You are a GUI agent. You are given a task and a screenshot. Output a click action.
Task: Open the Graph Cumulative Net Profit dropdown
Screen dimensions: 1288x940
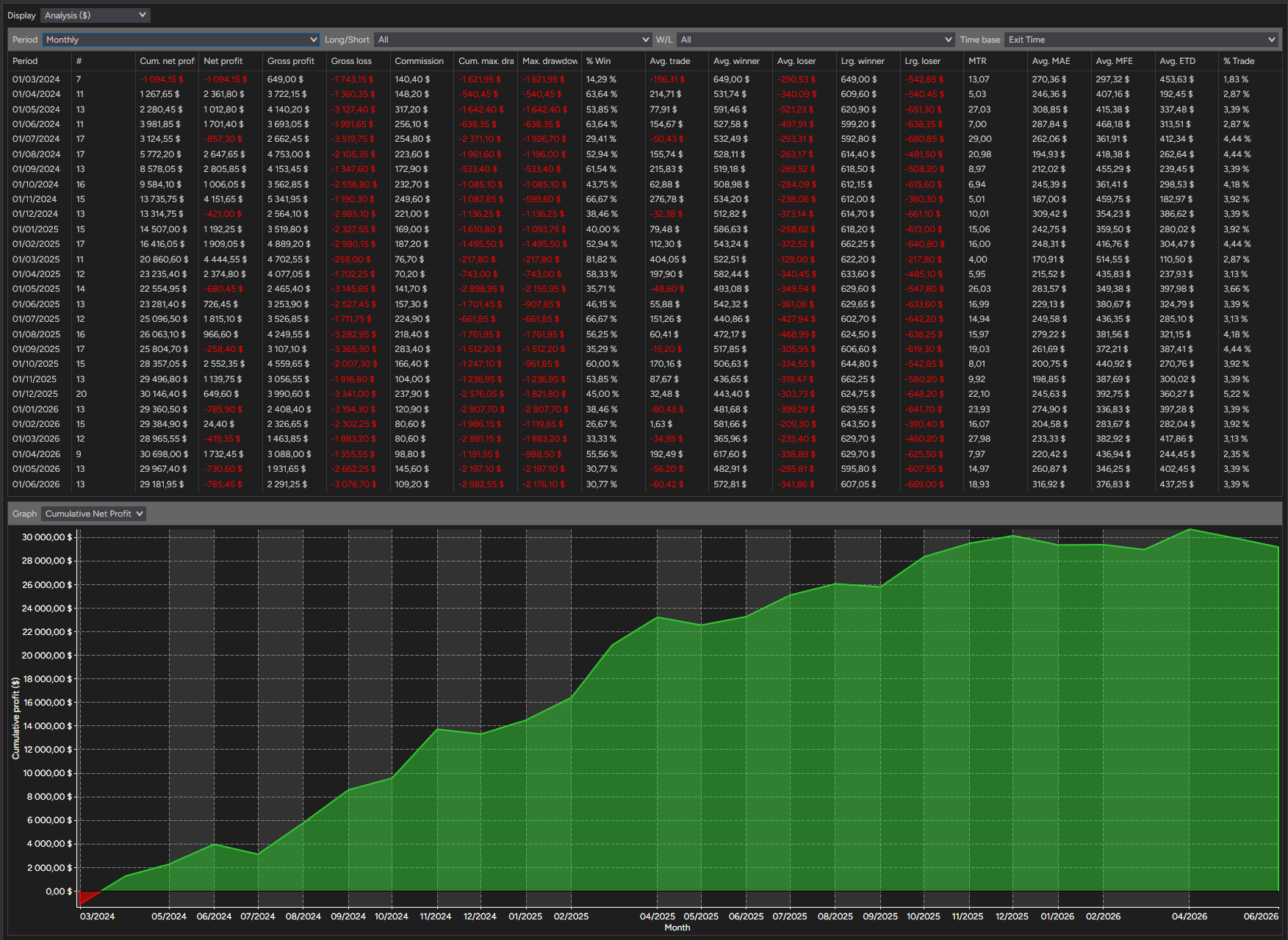(x=93, y=514)
